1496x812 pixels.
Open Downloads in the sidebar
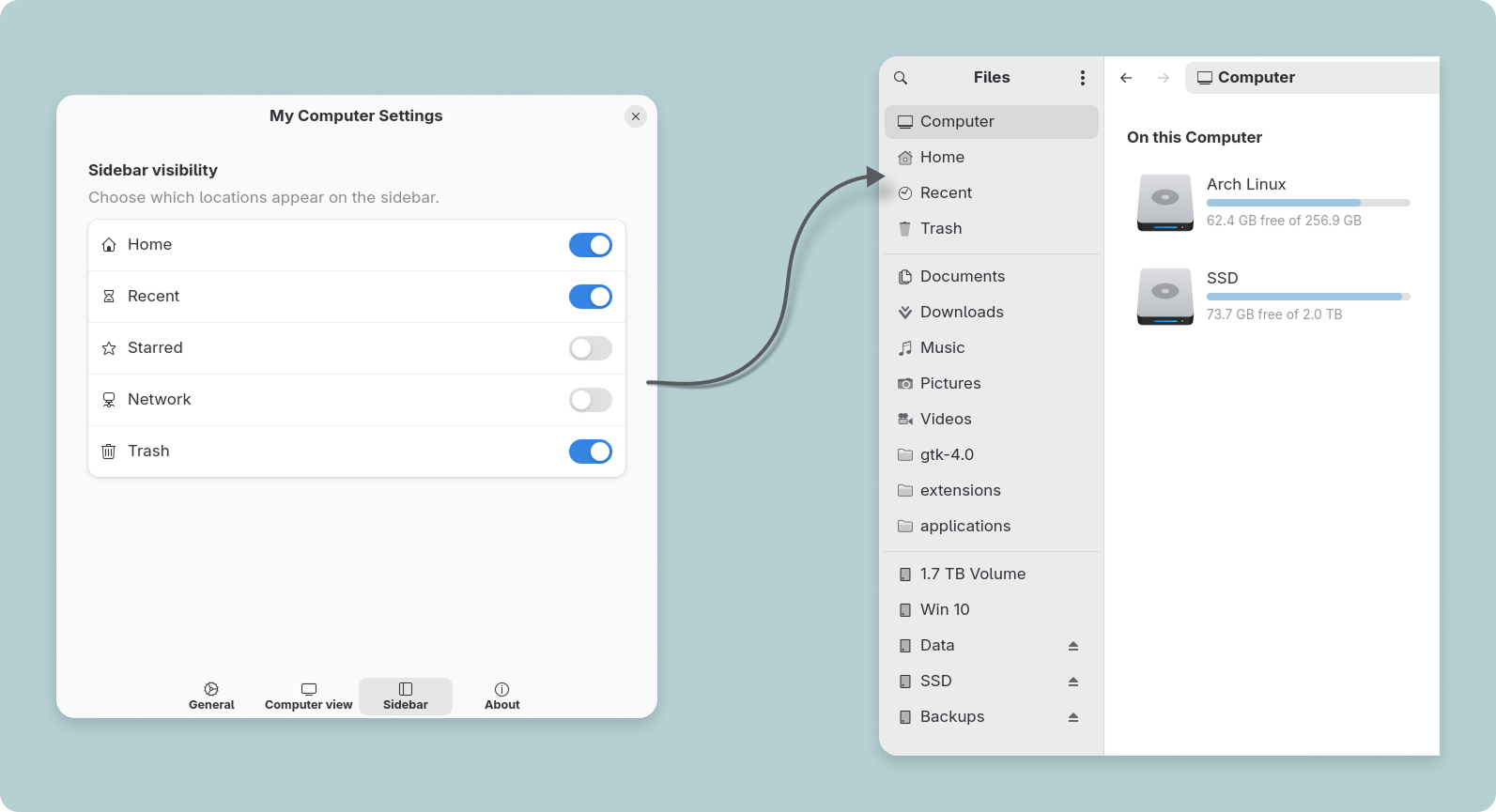[992, 313]
